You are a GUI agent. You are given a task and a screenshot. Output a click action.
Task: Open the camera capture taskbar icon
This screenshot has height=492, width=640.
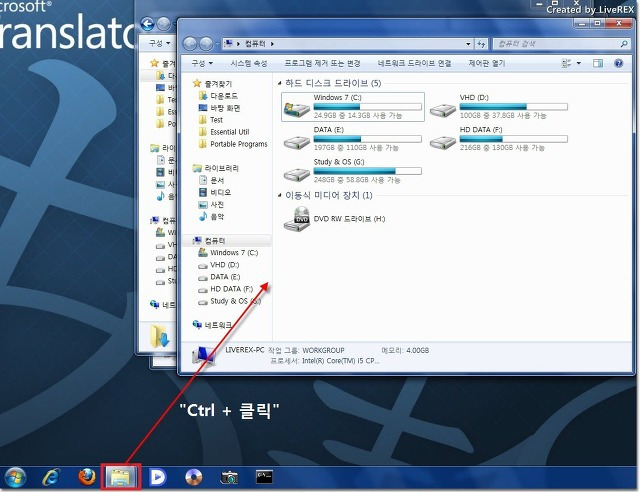pyautogui.click(x=229, y=477)
